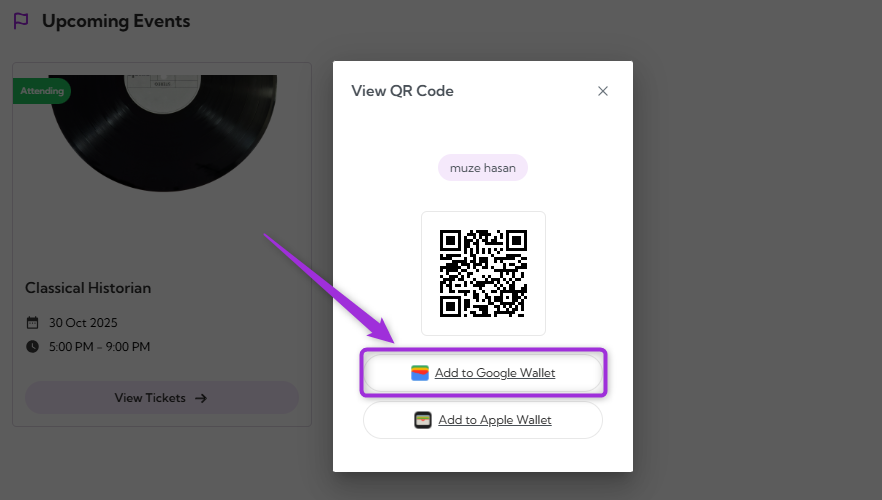Click the vinyl record event image
The width and height of the screenshot is (882, 500).
(x=163, y=133)
